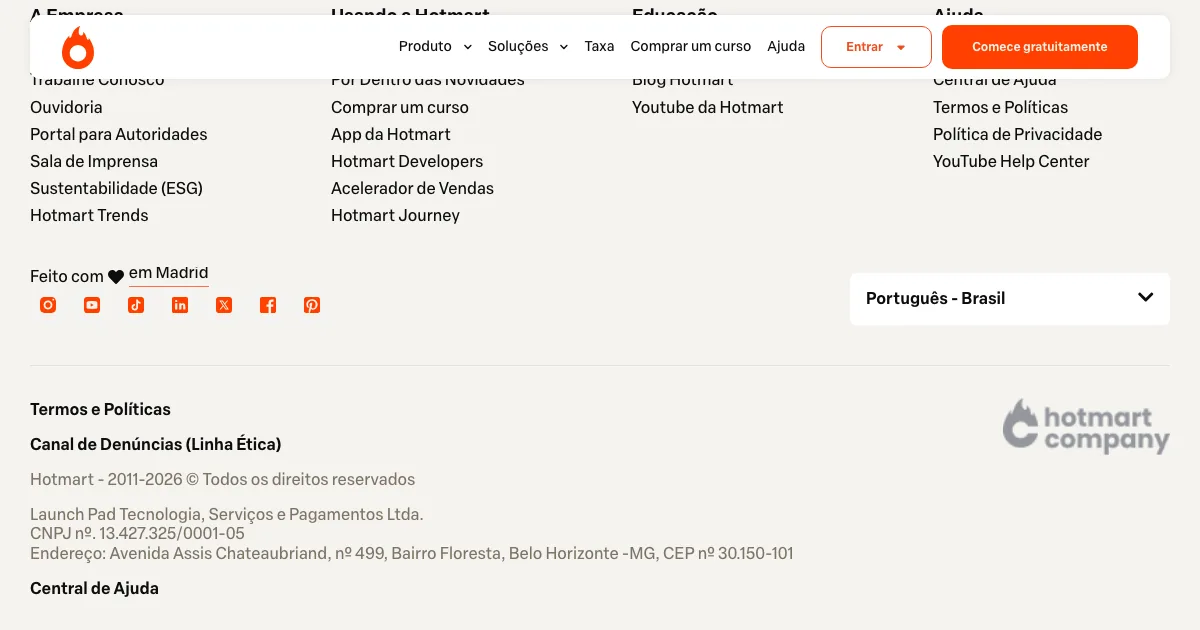Click Ajuda in the top navigation
The image size is (1200, 630).
tap(786, 47)
